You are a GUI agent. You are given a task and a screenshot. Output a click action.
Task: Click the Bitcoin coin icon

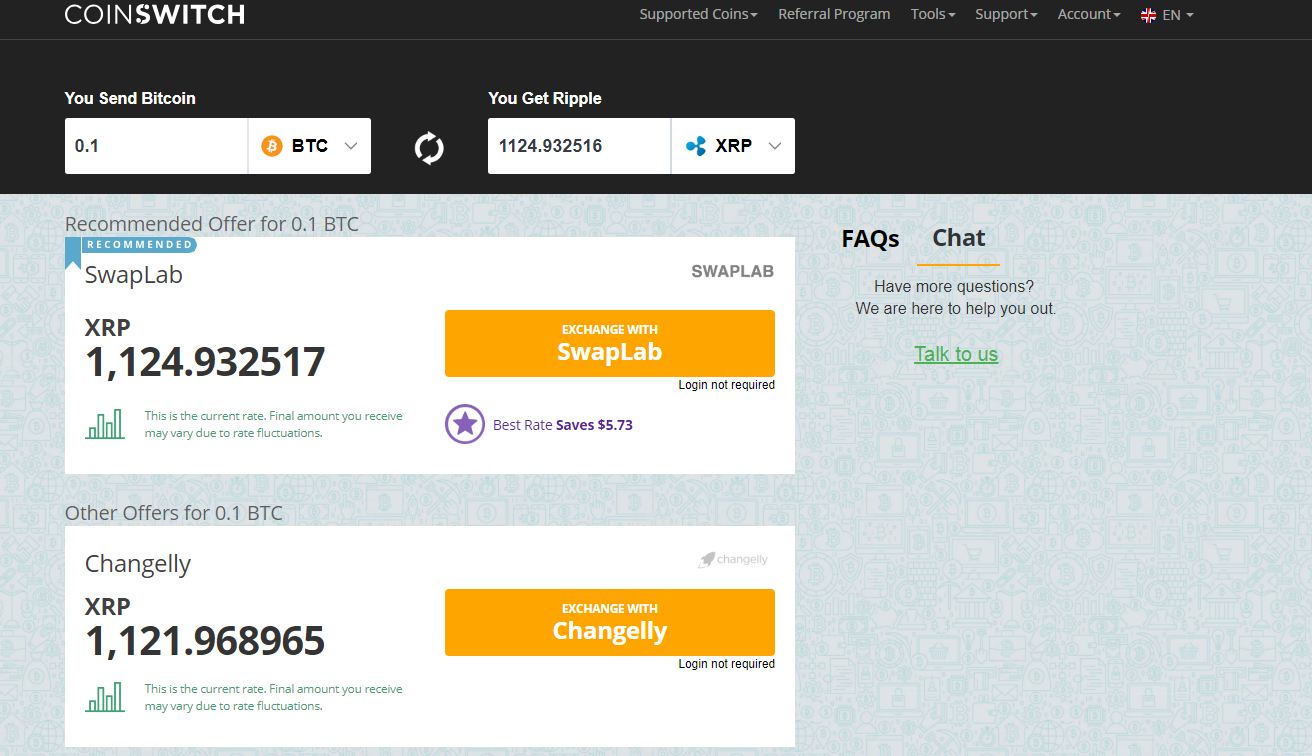tap(272, 146)
